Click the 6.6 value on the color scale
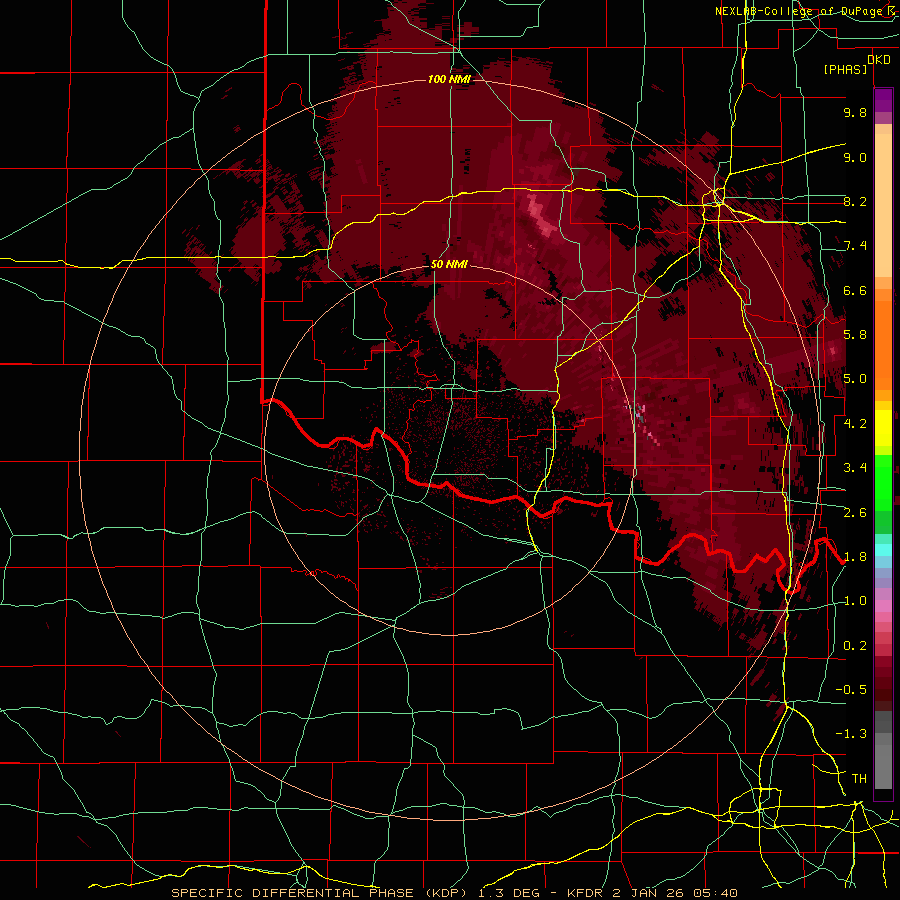The width and height of the screenshot is (900, 900). [x=855, y=290]
